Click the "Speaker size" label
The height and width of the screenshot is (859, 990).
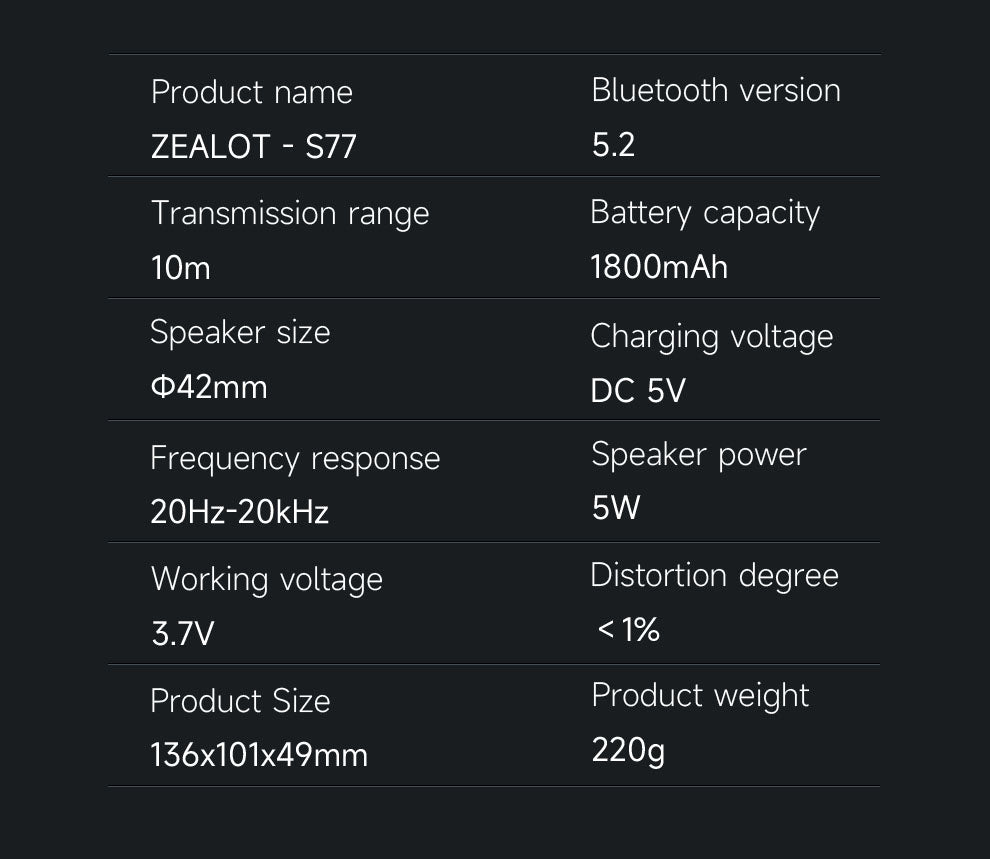point(240,333)
